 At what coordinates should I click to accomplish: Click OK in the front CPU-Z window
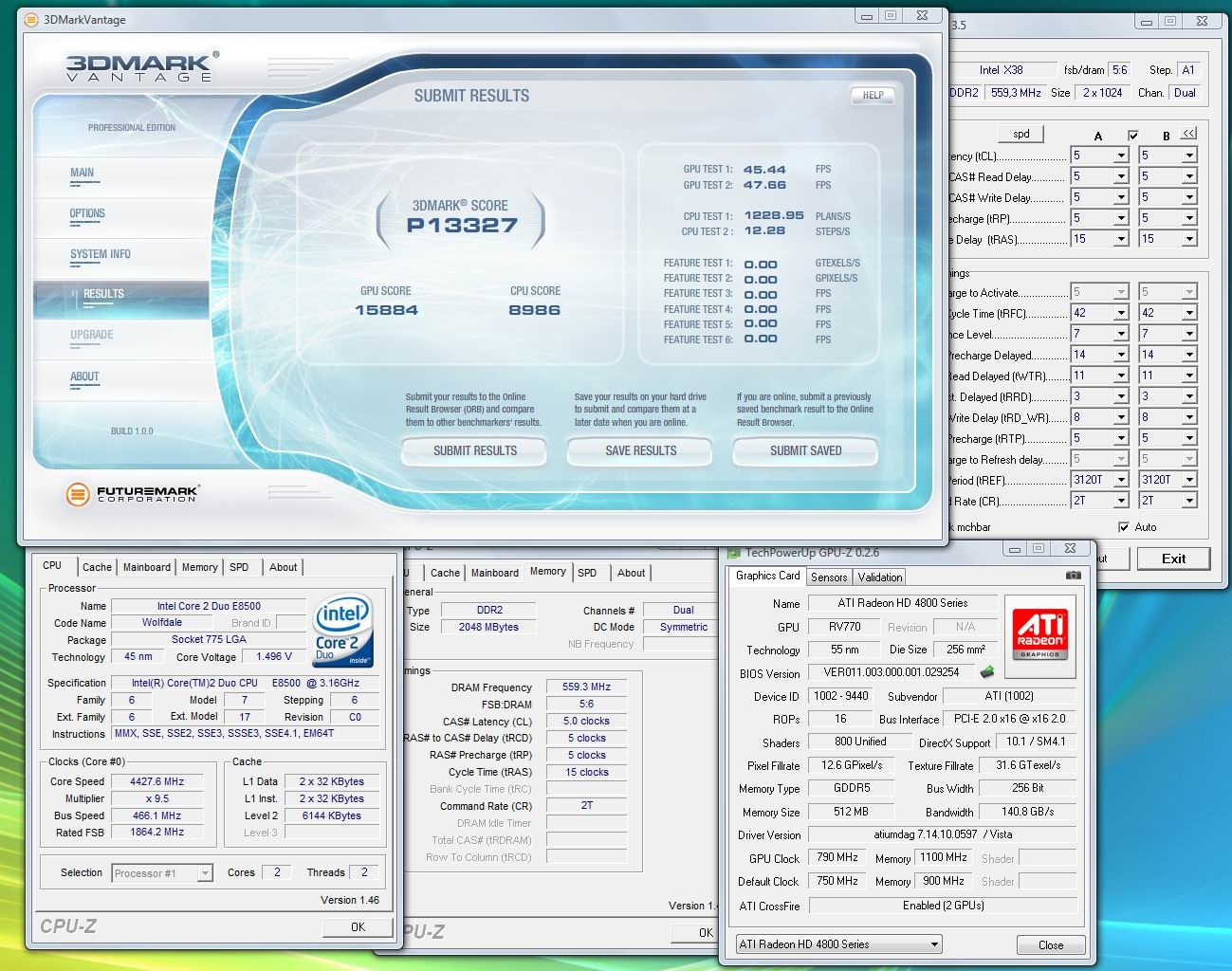point(358,927)
